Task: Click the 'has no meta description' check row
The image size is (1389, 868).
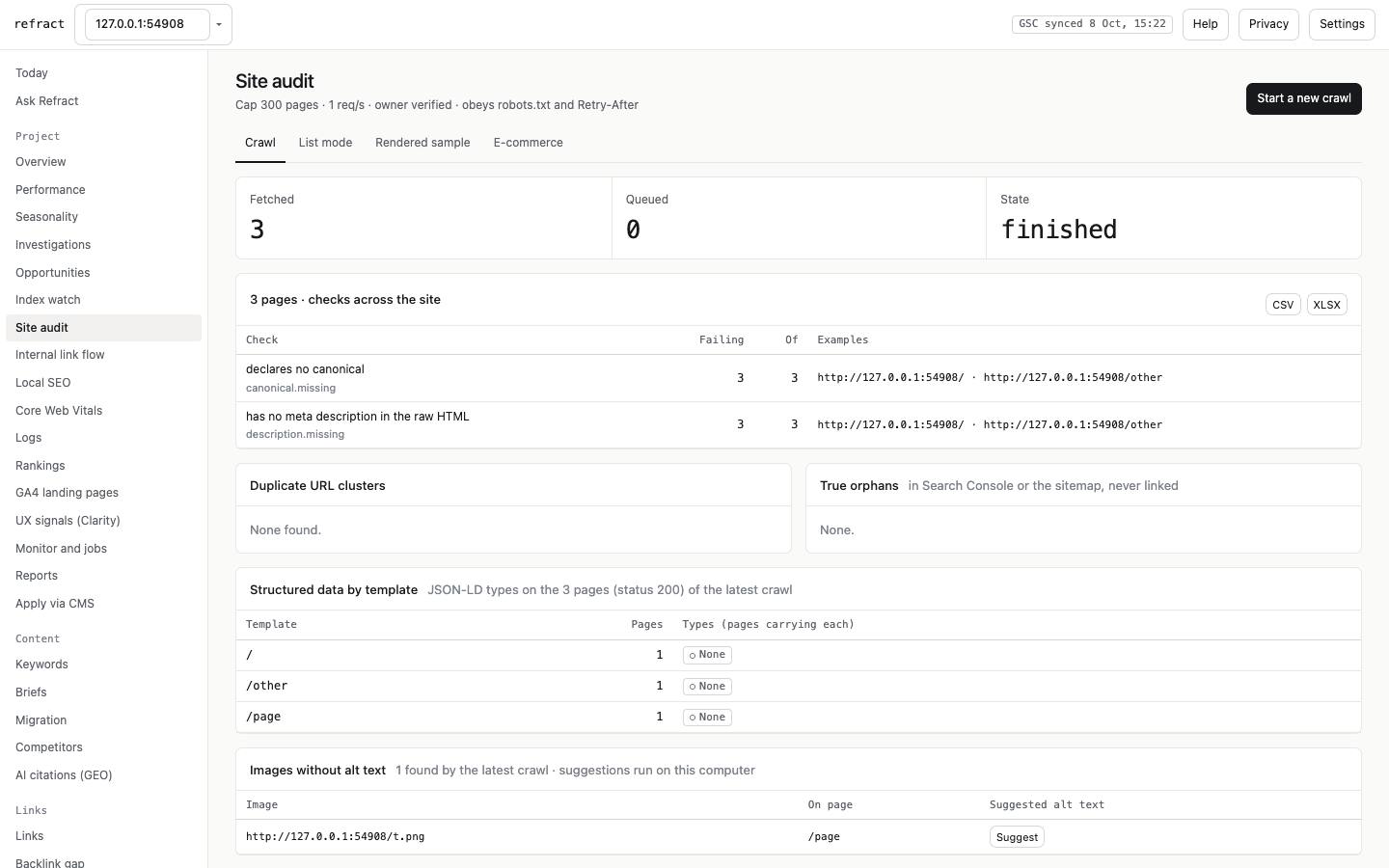Action: [799, 425]
